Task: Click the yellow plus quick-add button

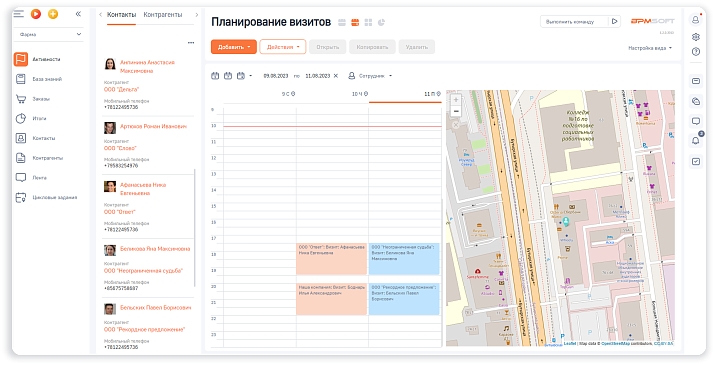Action: click(53, 14)
